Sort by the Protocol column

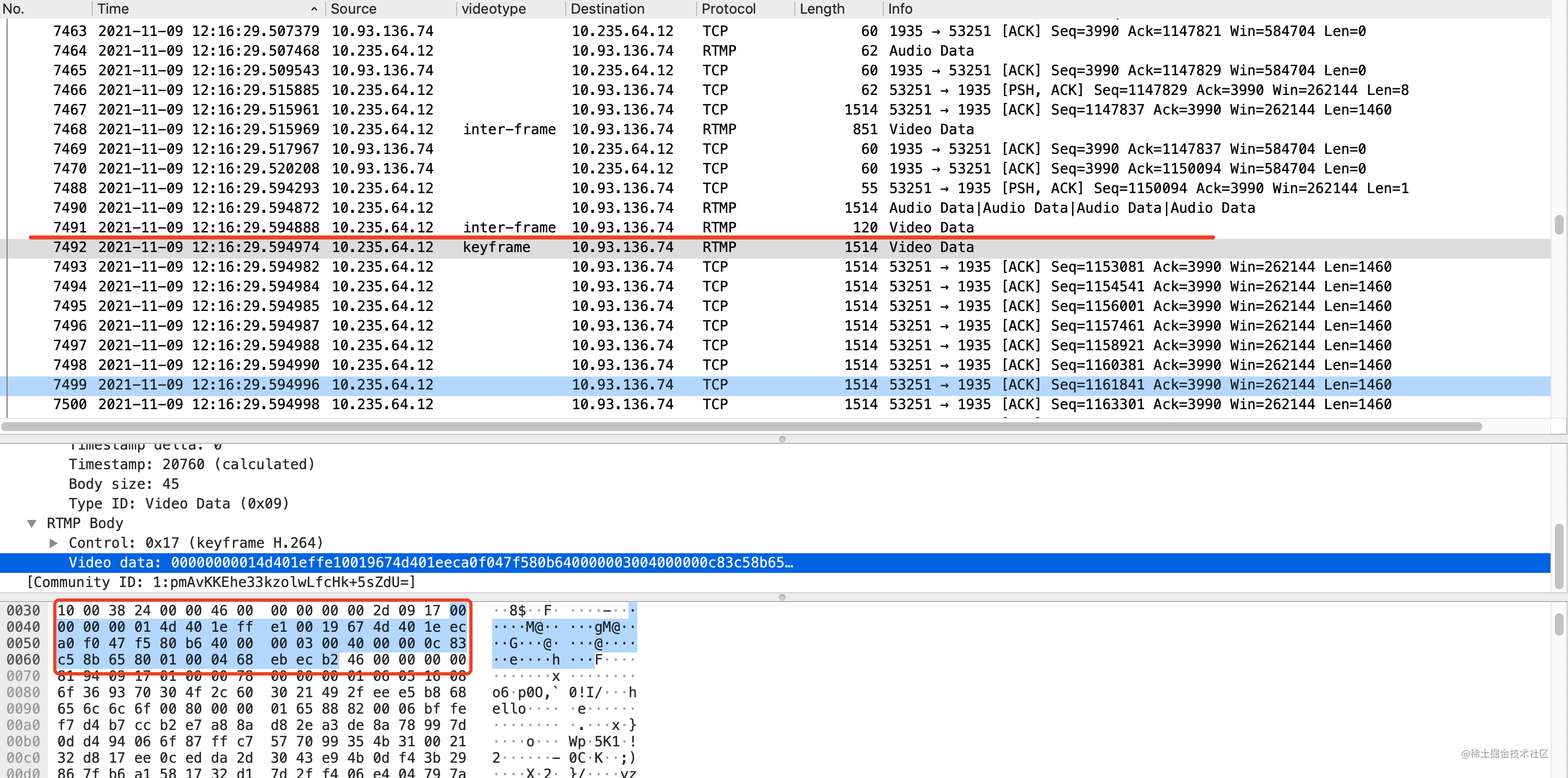coord(728,9)
